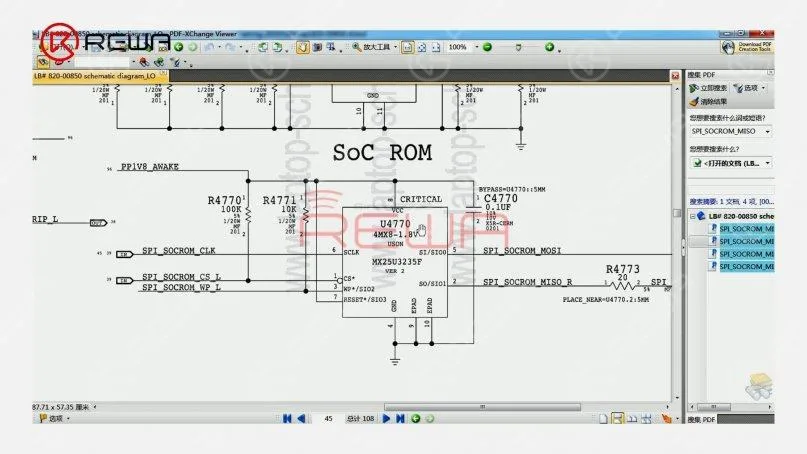This screenshot has height=454, width=807.
Task: Open the 选项 options dropdown in search panel
Action: tap(748, 88)
